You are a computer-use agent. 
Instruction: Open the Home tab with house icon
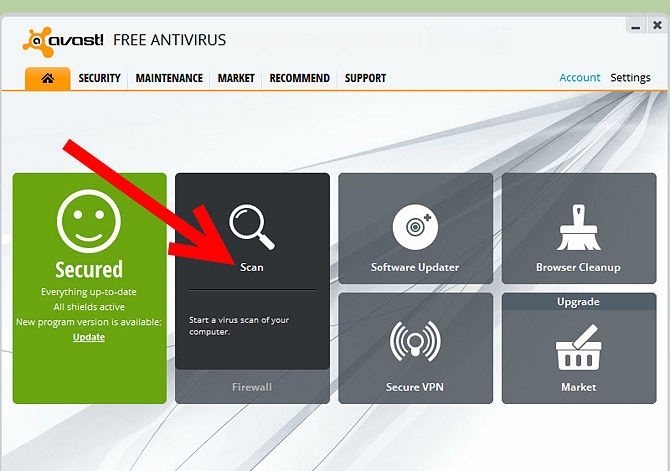pos(47,79)
